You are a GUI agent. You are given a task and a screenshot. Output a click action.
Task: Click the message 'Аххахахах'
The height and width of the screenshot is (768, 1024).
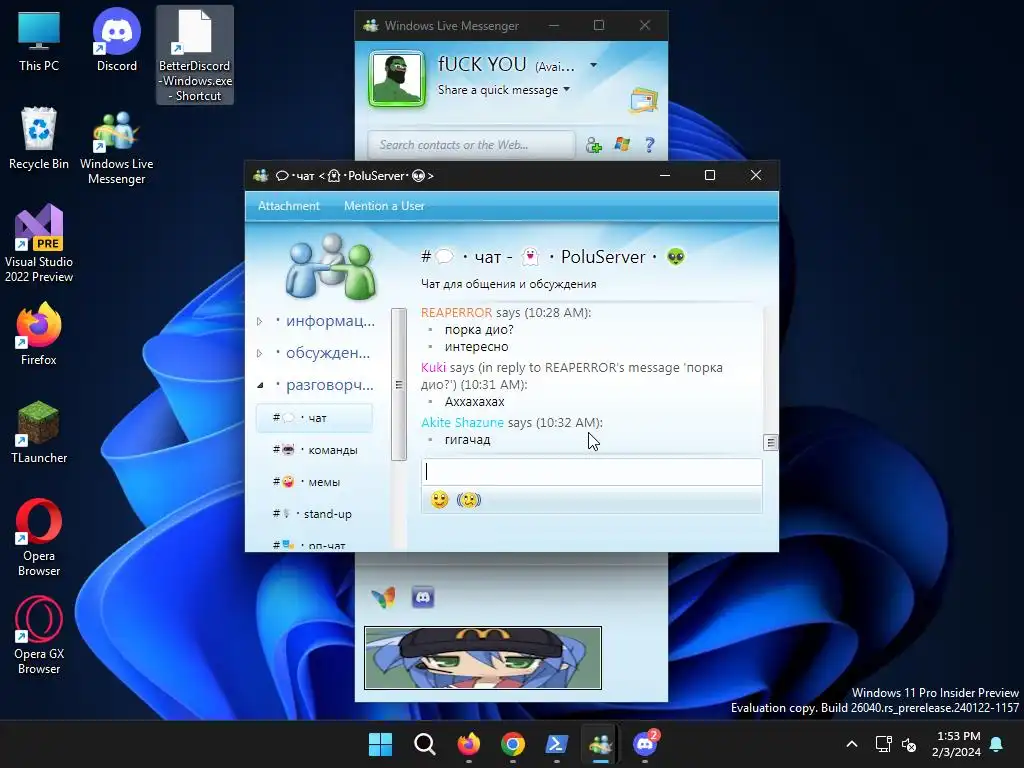[x=475, y=402]
